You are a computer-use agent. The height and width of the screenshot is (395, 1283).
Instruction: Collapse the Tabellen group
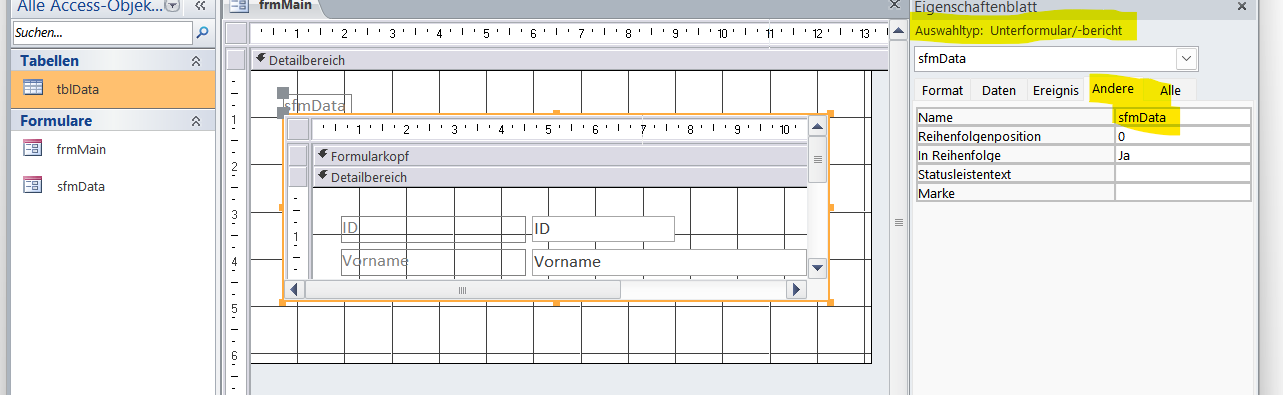[196, 61]
